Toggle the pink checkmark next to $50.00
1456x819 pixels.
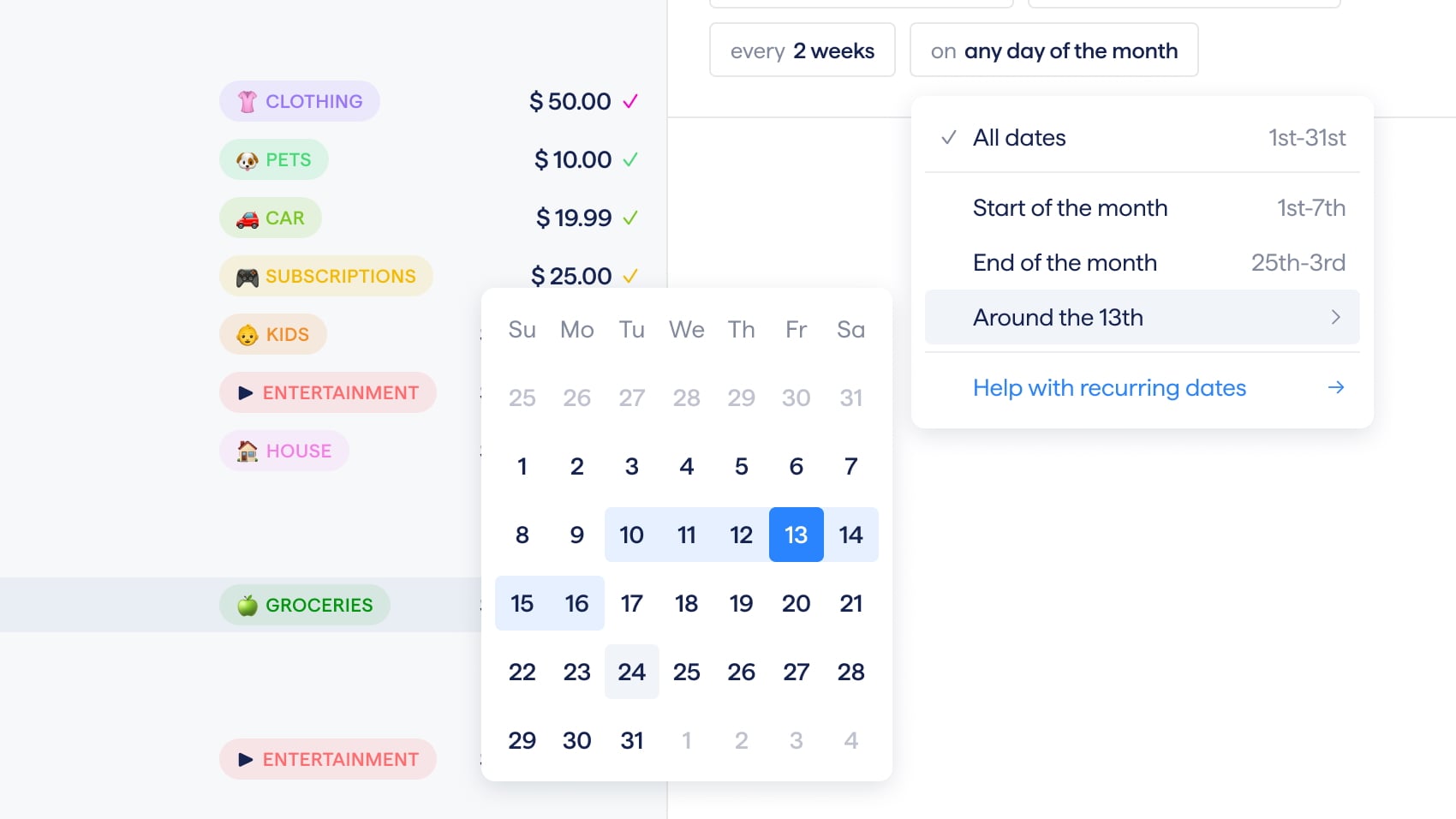click(x=631, y=101)
